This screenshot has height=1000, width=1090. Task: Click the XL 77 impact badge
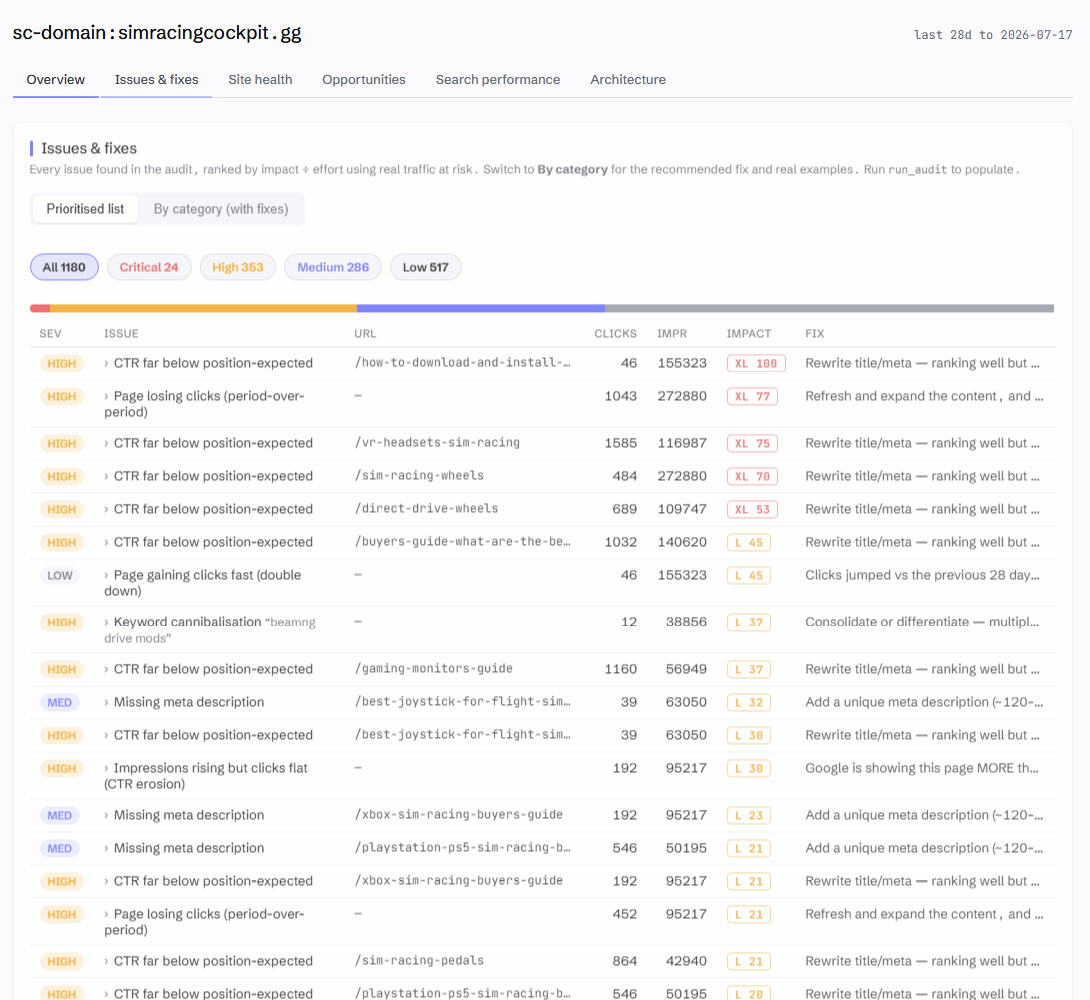[752, 396]
